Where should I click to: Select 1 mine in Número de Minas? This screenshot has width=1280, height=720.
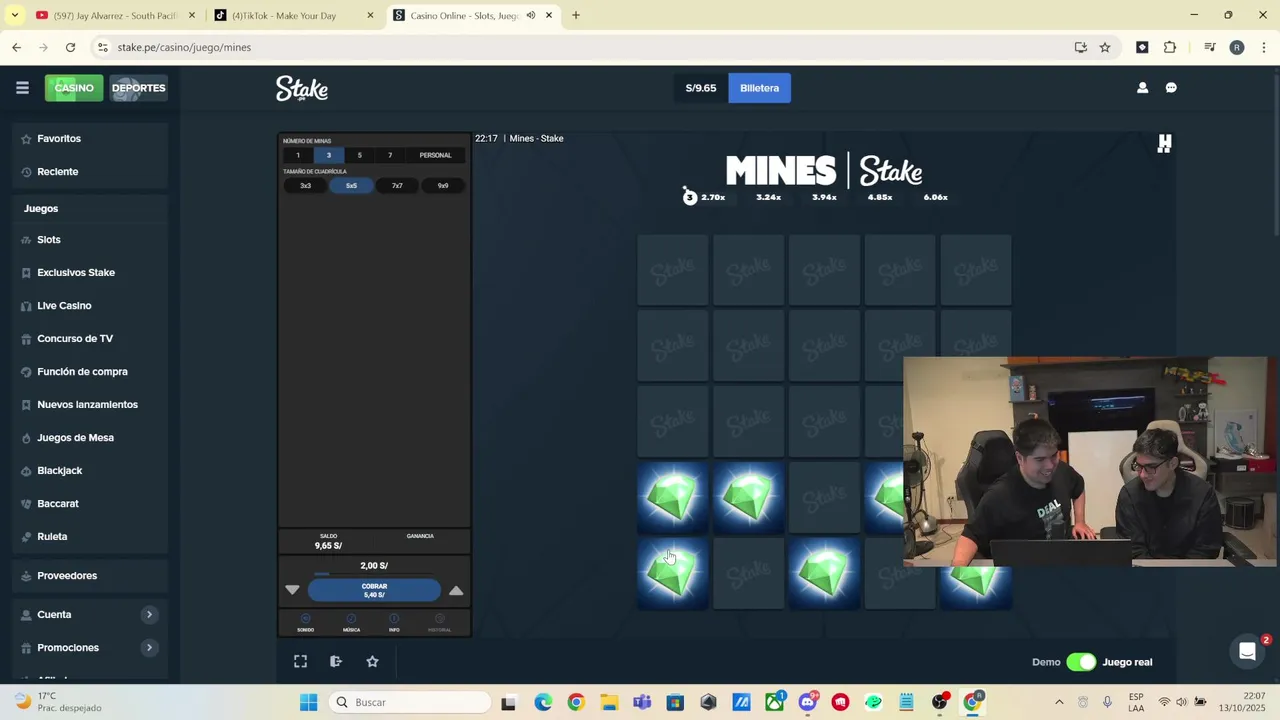tap(297, 155)
